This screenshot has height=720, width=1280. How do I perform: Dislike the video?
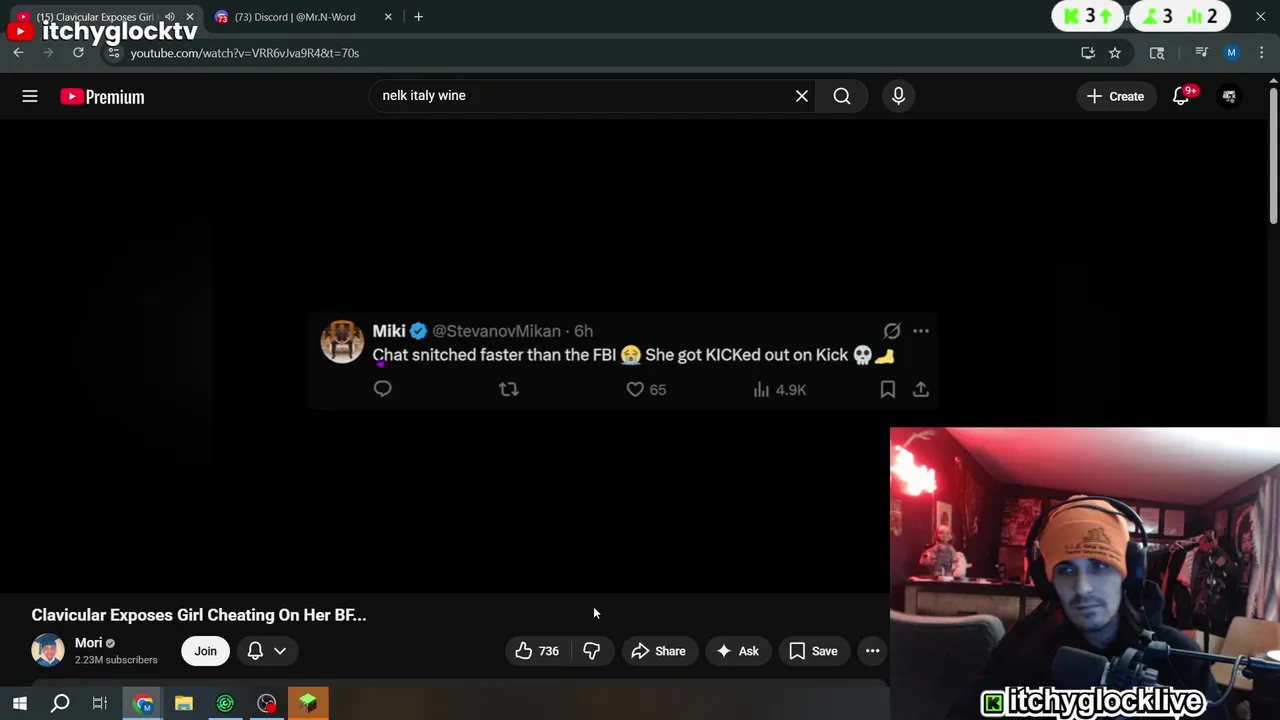[591, 651]
